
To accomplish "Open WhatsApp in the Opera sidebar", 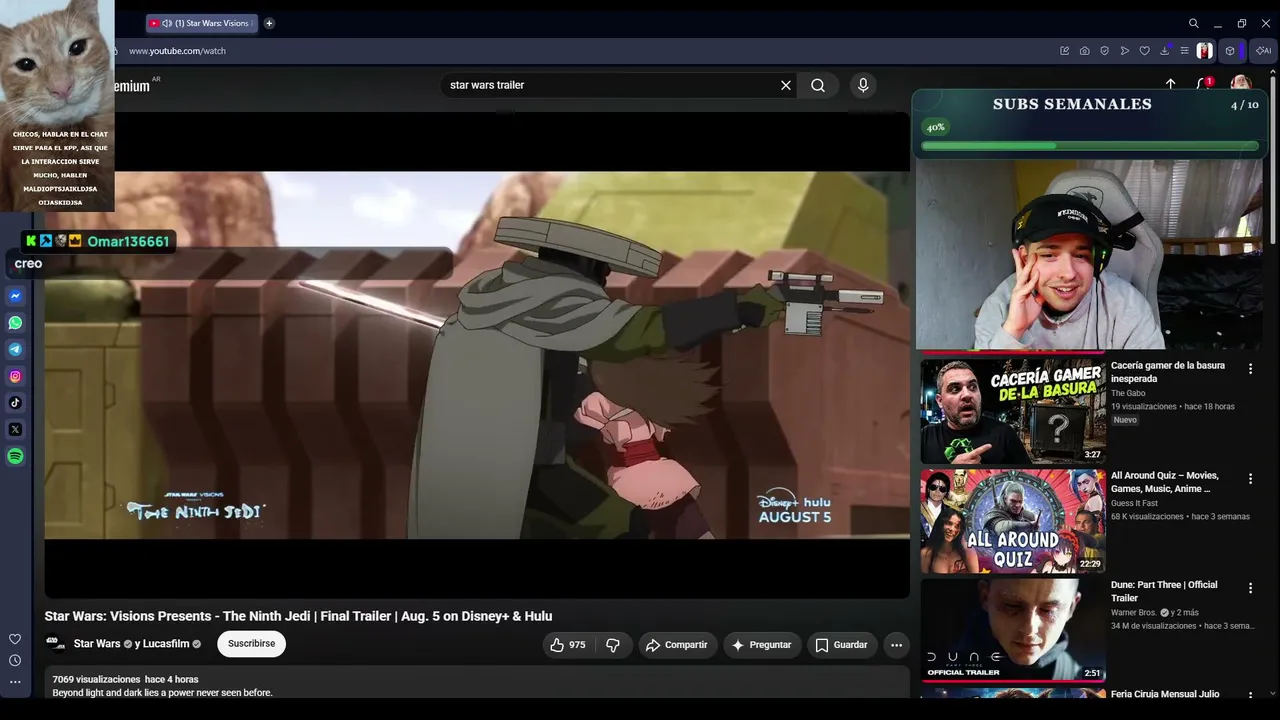I will (15, 323).
